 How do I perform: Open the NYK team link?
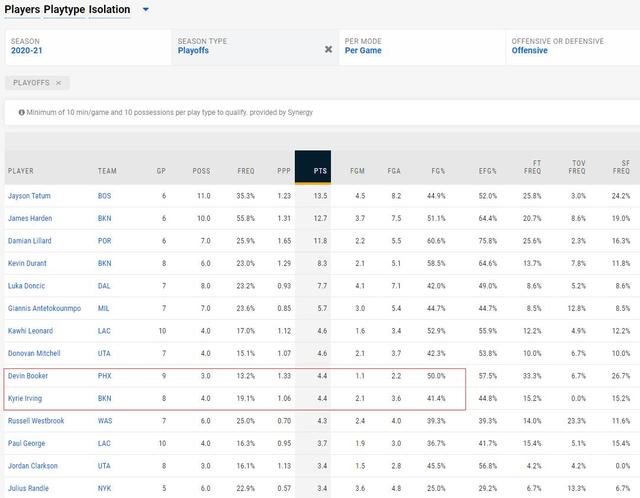coord(105,489)
